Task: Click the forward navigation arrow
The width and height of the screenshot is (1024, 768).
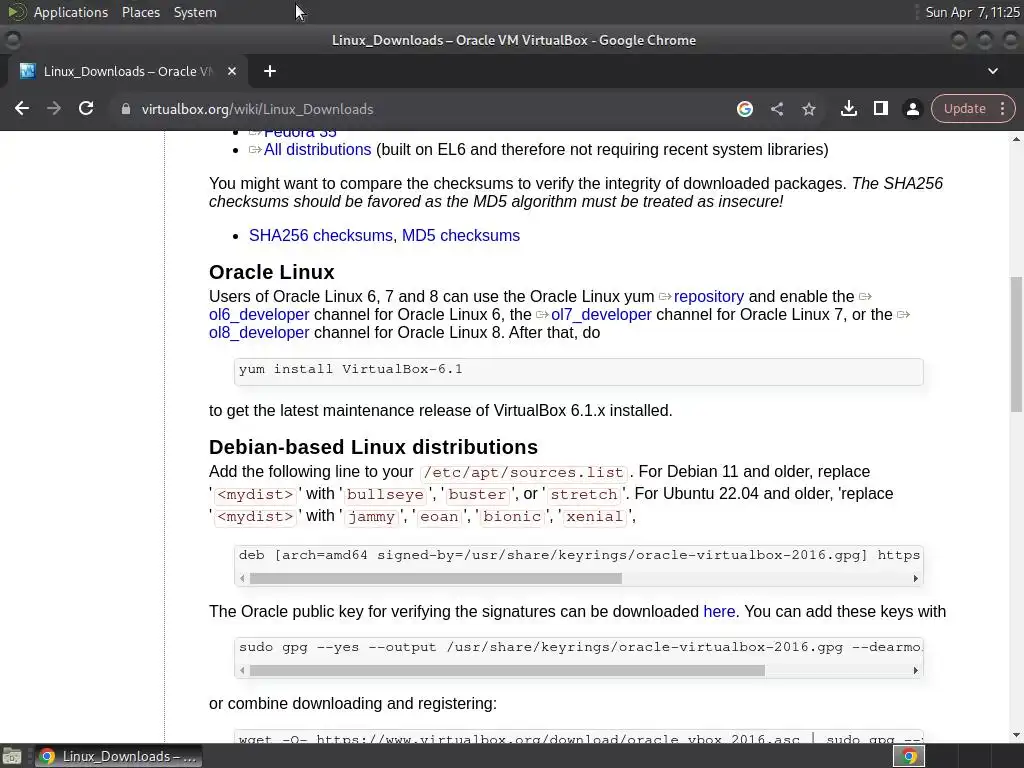Action: [54, 108]
